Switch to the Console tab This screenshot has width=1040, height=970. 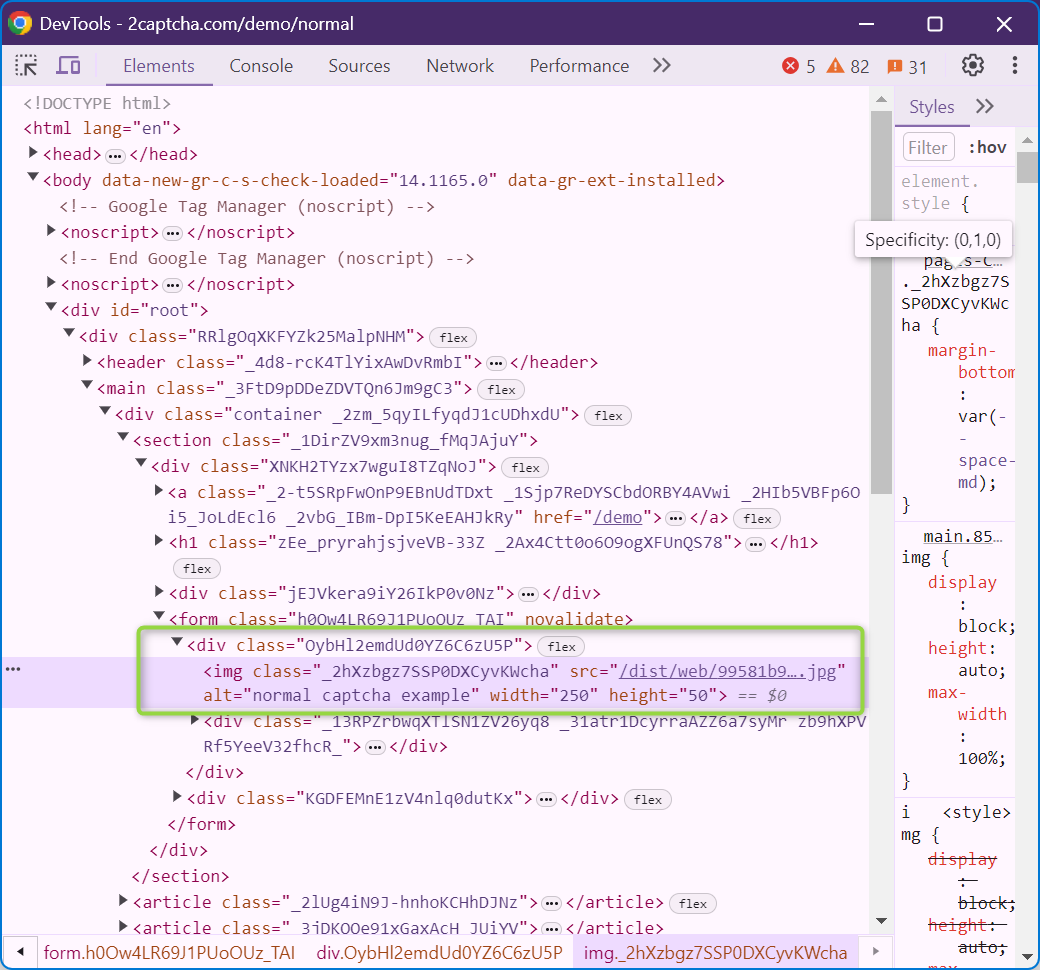pyautogui.click(x=261, y=66)
